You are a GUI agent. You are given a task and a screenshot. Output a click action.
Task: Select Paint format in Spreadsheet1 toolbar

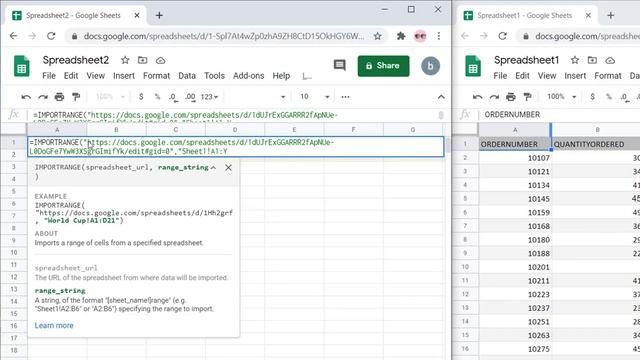[527, 97]
